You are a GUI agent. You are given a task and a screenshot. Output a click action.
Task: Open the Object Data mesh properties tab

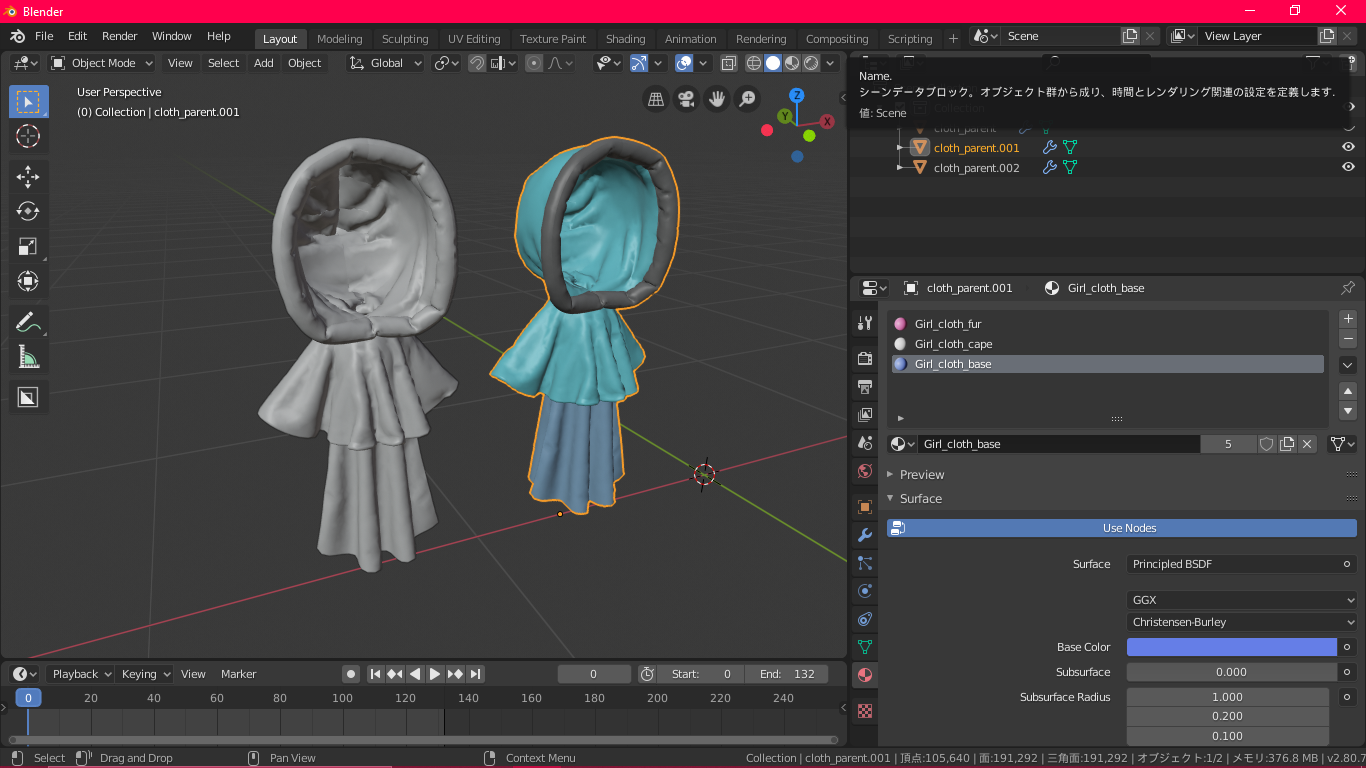tap(865, 647)
